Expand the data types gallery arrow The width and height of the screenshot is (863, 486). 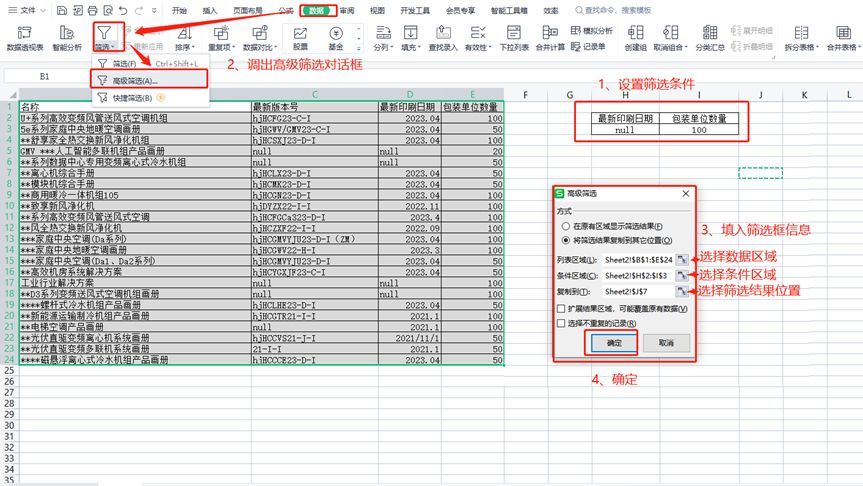pyautogui.click(x=358, y=49)
